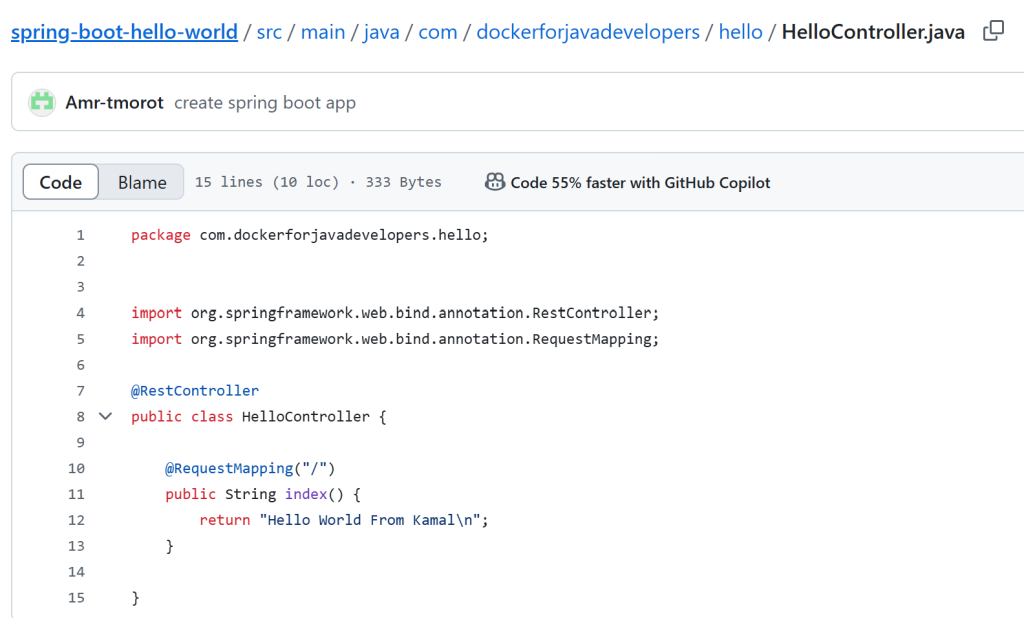
Task: Click the GitHub Copilot icon
Action: click(495, 181)
